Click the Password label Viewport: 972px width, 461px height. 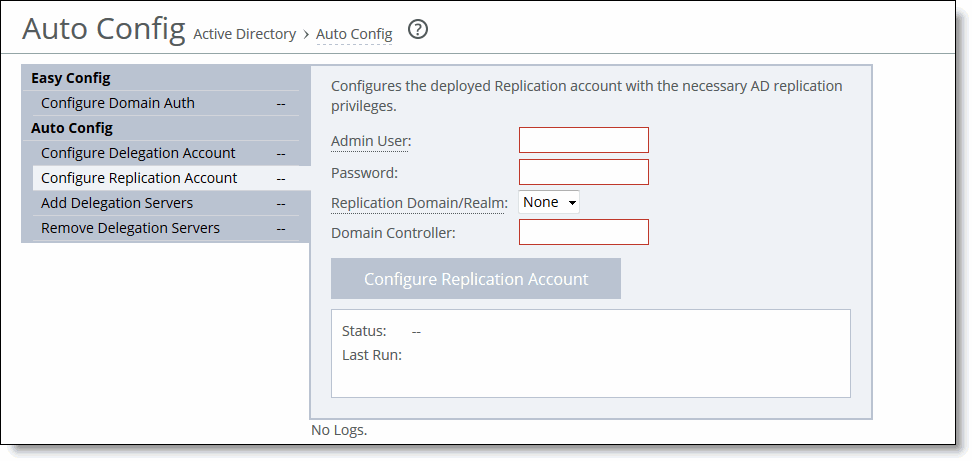[x=364, y=173]
